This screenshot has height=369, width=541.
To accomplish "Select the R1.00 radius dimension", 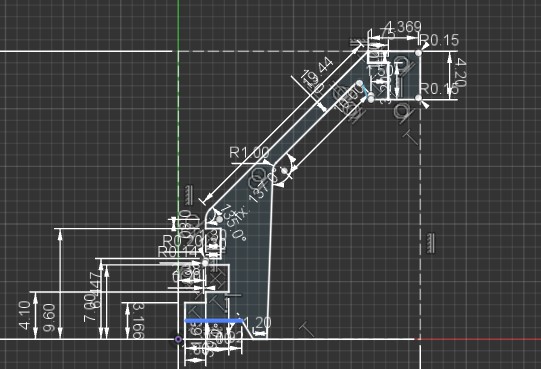I will point(249,152).
